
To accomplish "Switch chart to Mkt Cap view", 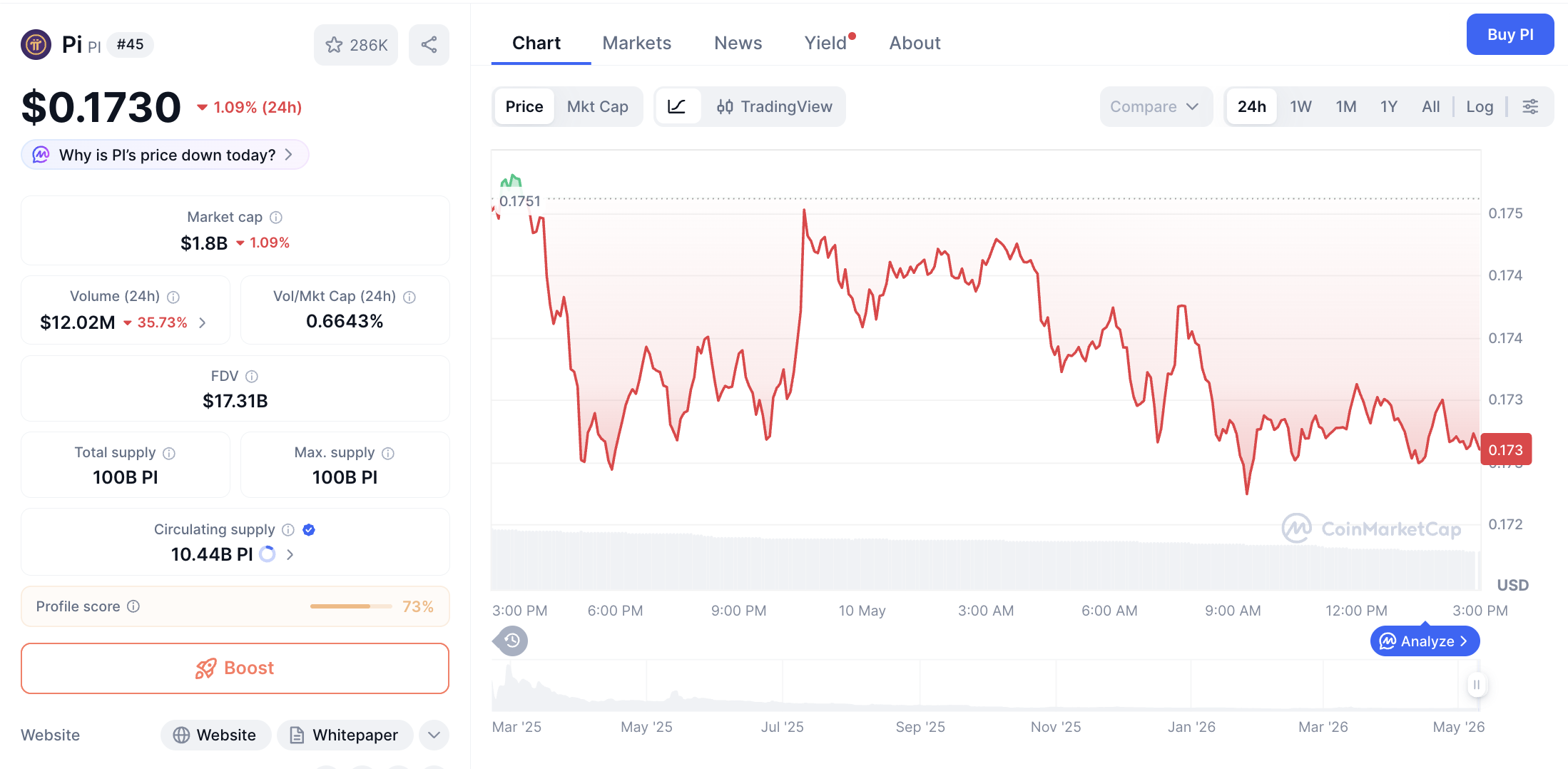I will (598, 107).
